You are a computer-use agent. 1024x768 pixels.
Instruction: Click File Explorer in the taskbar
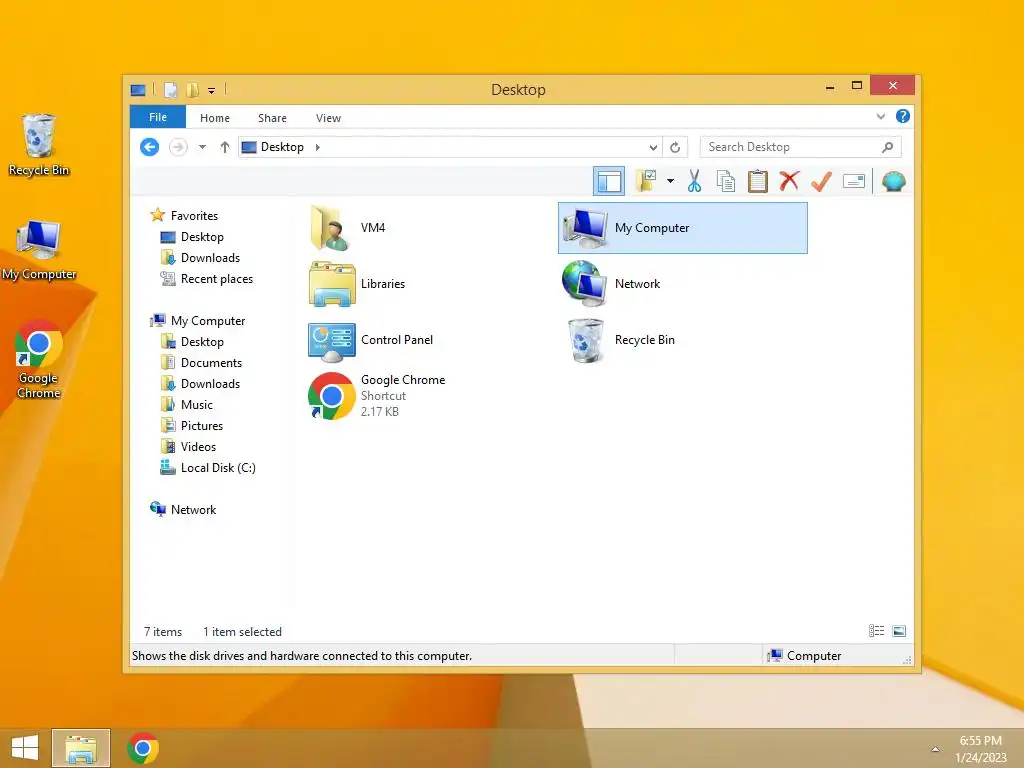click(x=81, y=748)
